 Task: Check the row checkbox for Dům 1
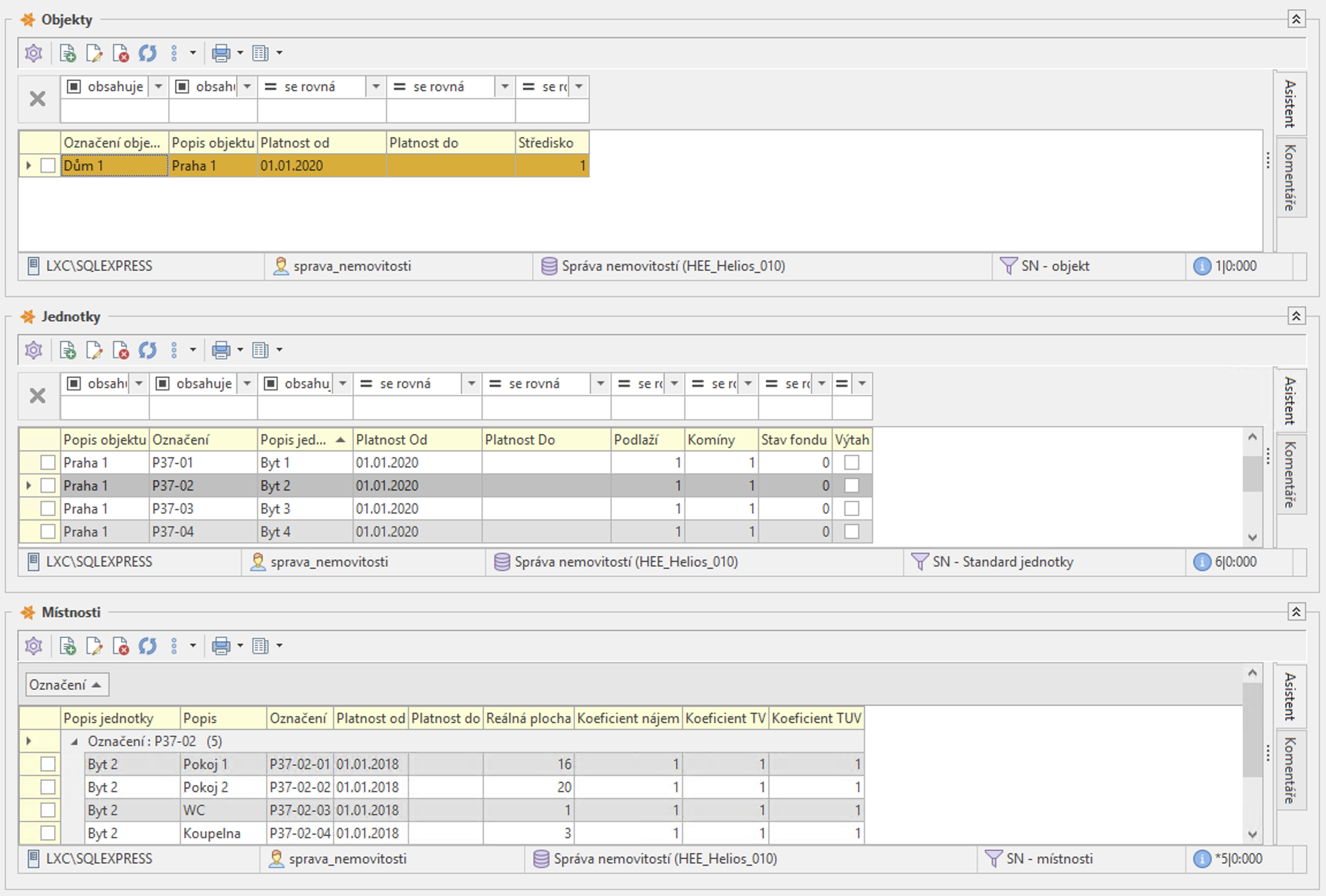pos(48,166)
